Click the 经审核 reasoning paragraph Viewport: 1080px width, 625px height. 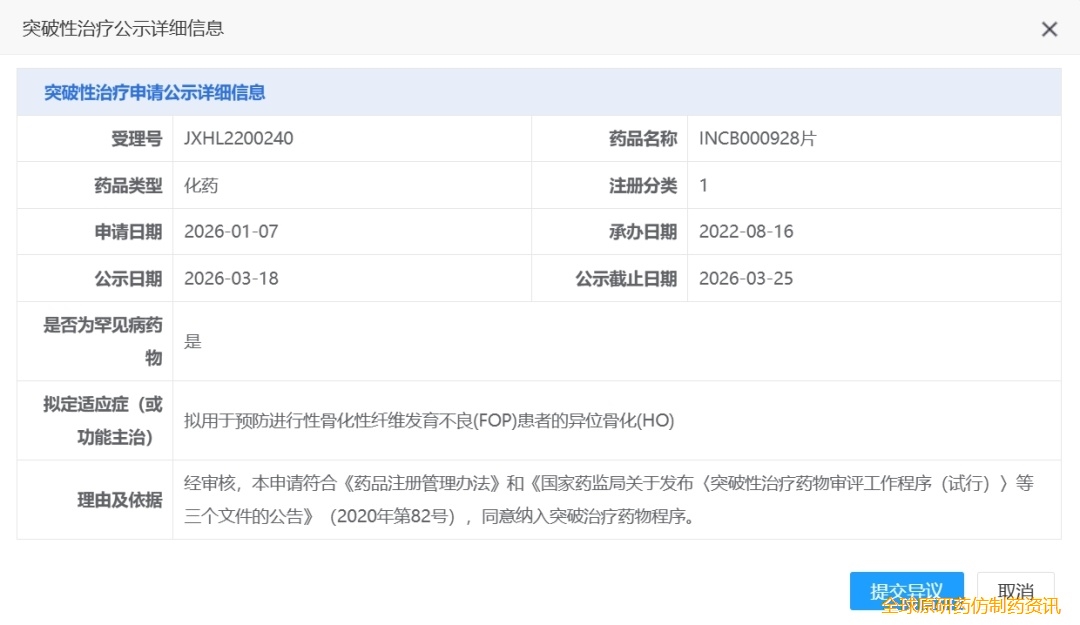click(608, 500)
